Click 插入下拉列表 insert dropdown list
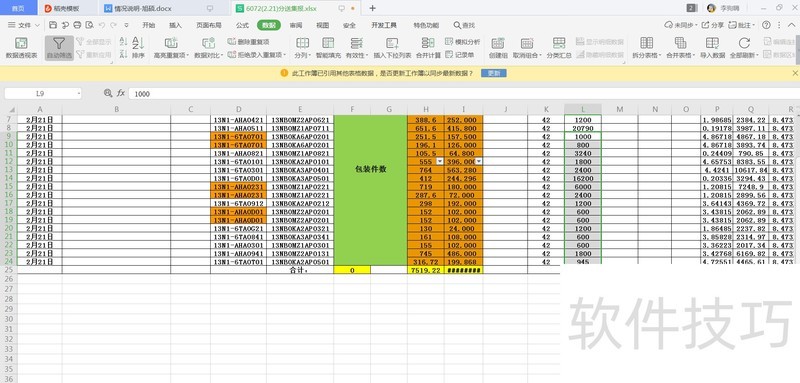The width and height of the screenshot is (800, 383). (x=392, y=48)
